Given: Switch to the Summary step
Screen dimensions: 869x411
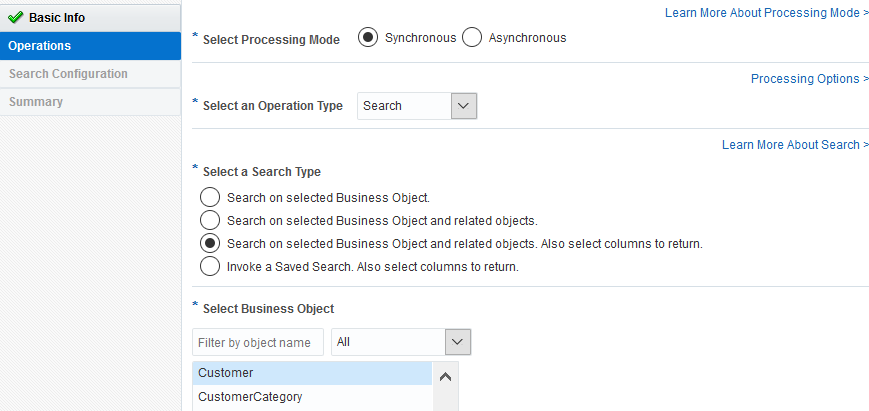Looking at the screenshot, I should [36, 102].
